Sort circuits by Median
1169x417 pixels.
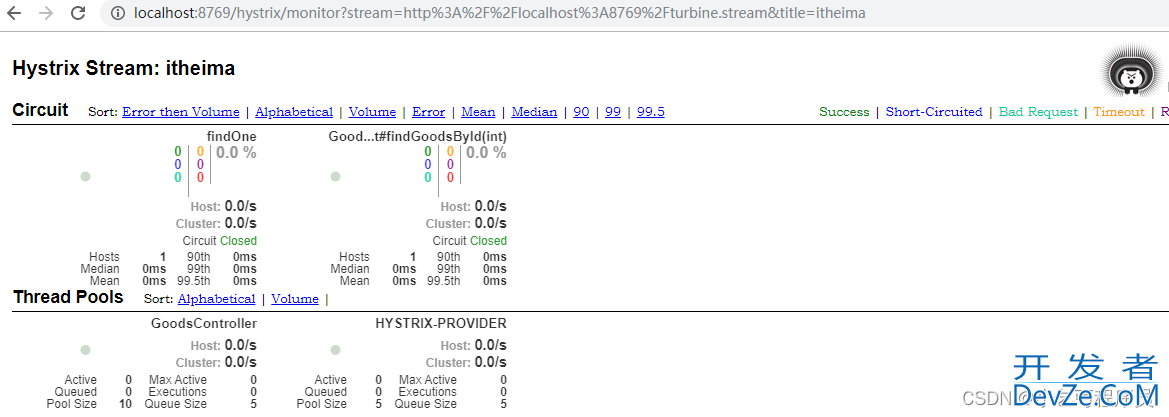coord(534,112)
